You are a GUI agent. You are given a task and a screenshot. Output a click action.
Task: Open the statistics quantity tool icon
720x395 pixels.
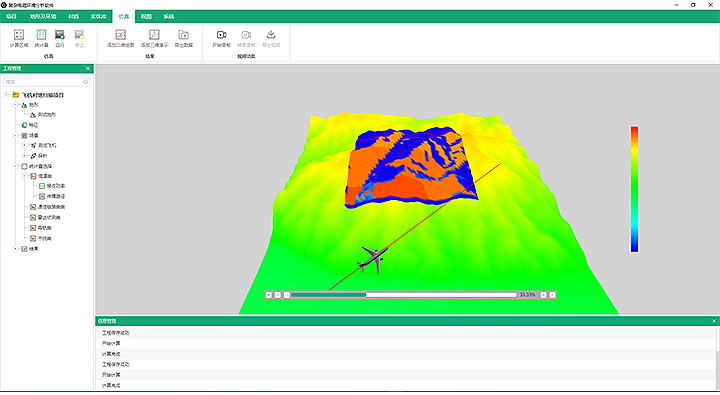point(41,38)
